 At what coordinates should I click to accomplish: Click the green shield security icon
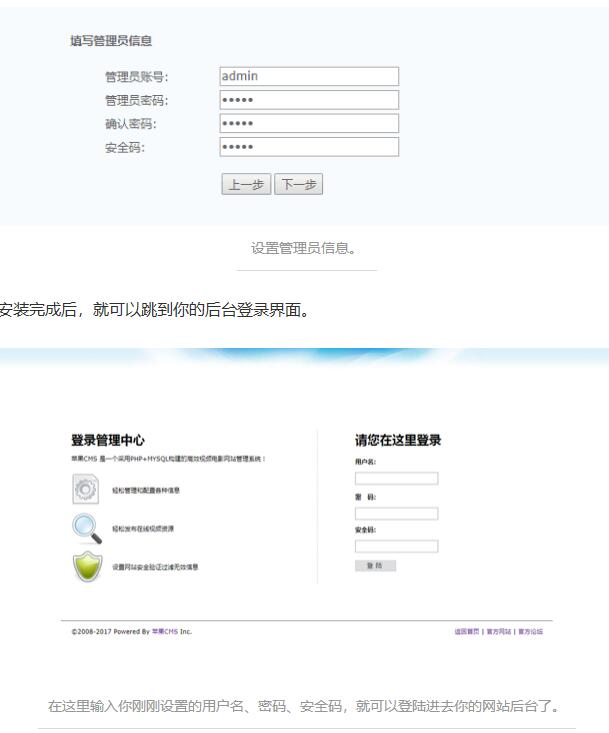tap(87, 567)
